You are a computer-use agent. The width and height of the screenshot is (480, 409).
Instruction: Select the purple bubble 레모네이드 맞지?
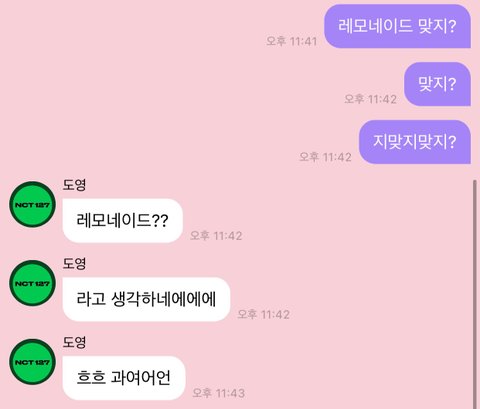(397, 26)
